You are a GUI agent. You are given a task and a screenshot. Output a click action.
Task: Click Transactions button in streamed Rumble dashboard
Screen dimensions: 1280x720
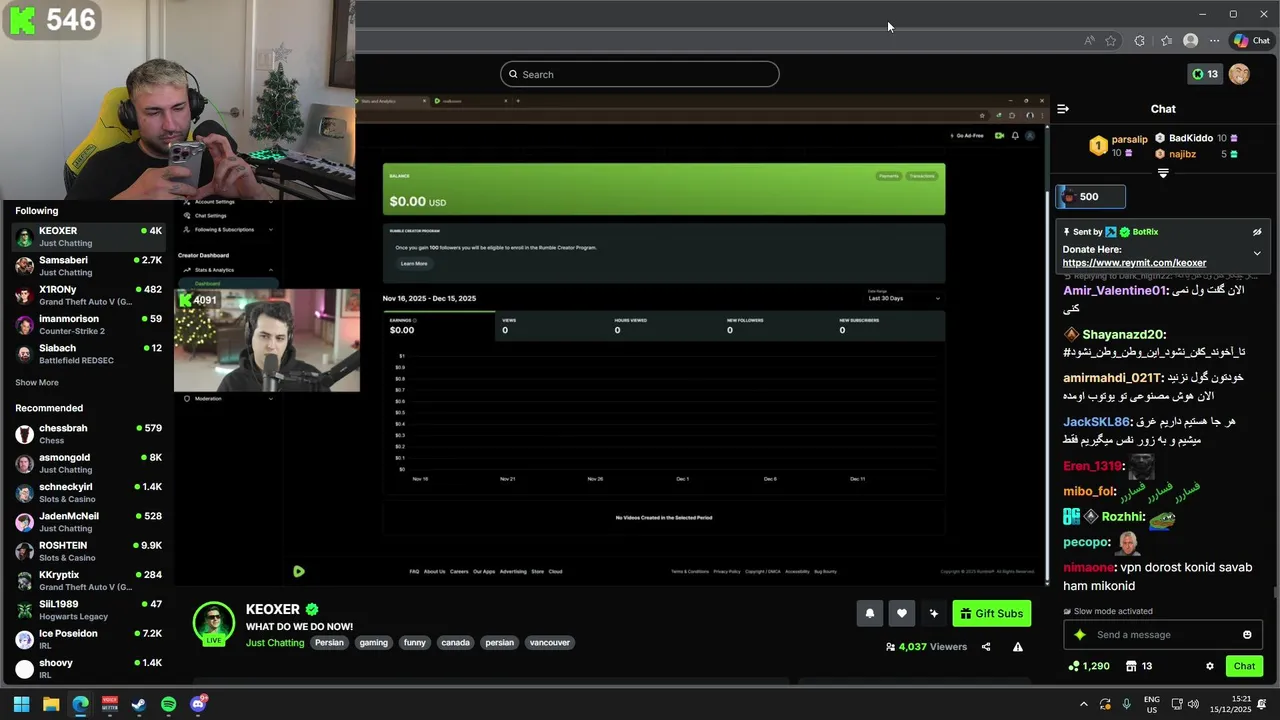point(922,176)
